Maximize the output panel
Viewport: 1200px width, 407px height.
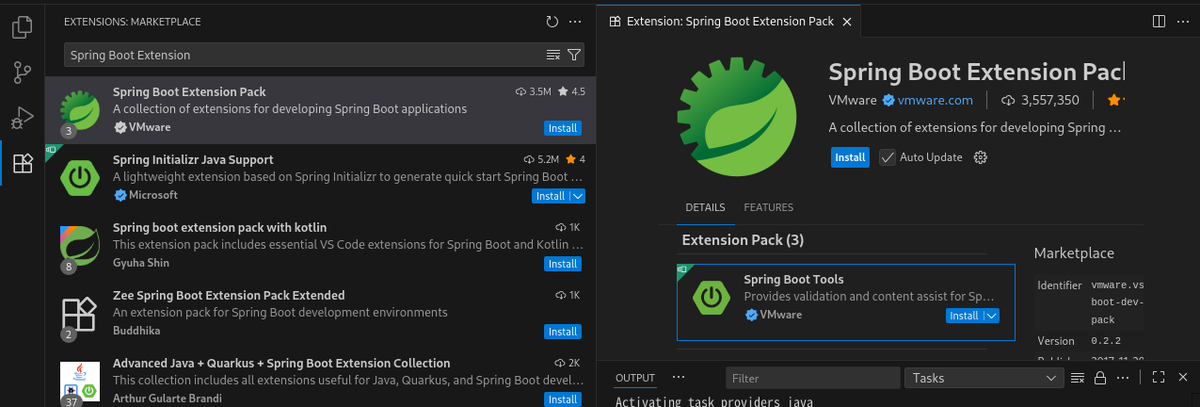coord(1158,378)
